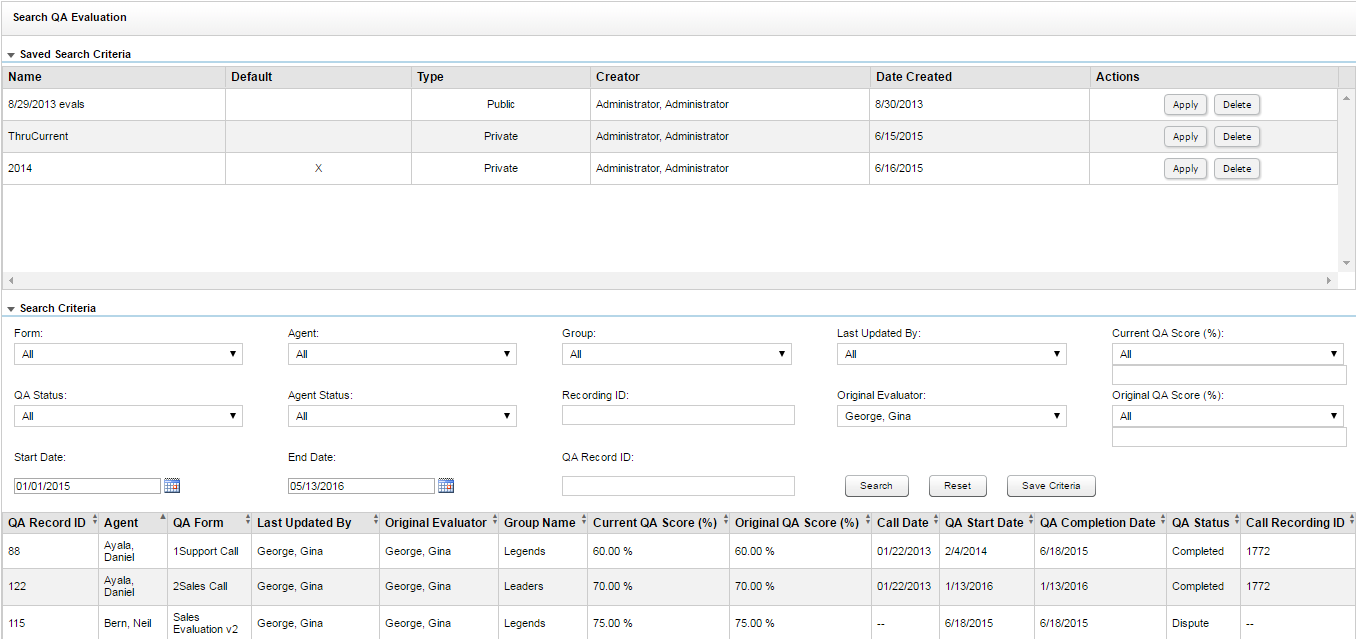
Task: Sort by Current QA Score column
Action: tap(724, 522)
